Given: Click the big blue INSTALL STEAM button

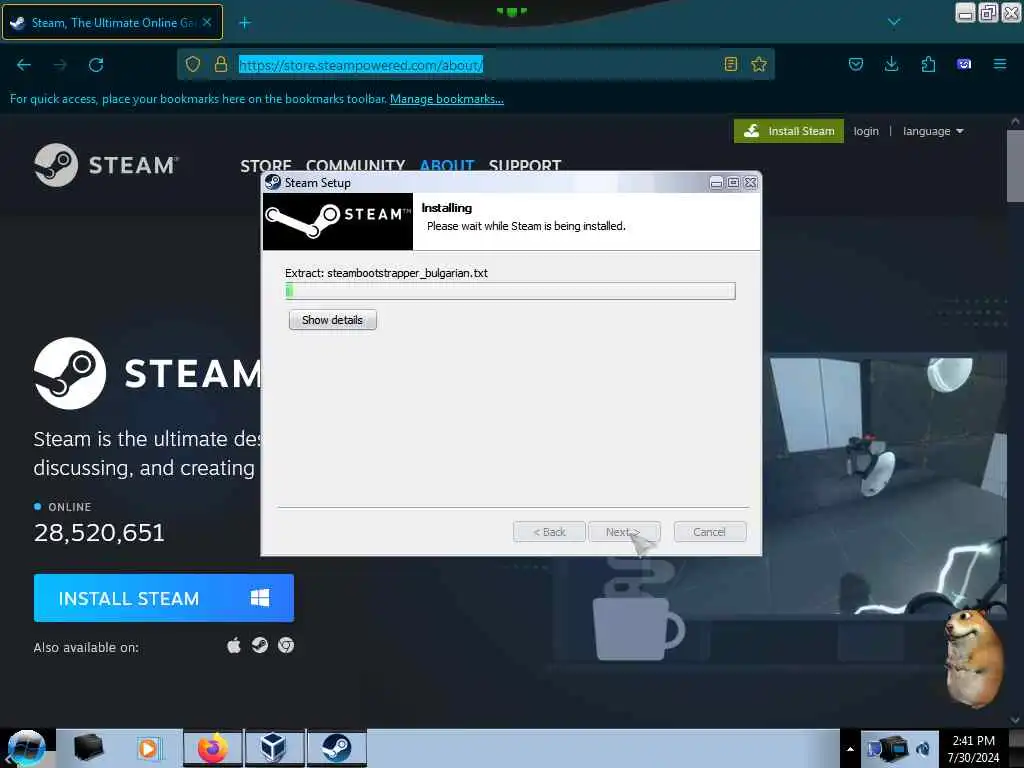Looking at the screenshot, I should (x=164, y=598).
